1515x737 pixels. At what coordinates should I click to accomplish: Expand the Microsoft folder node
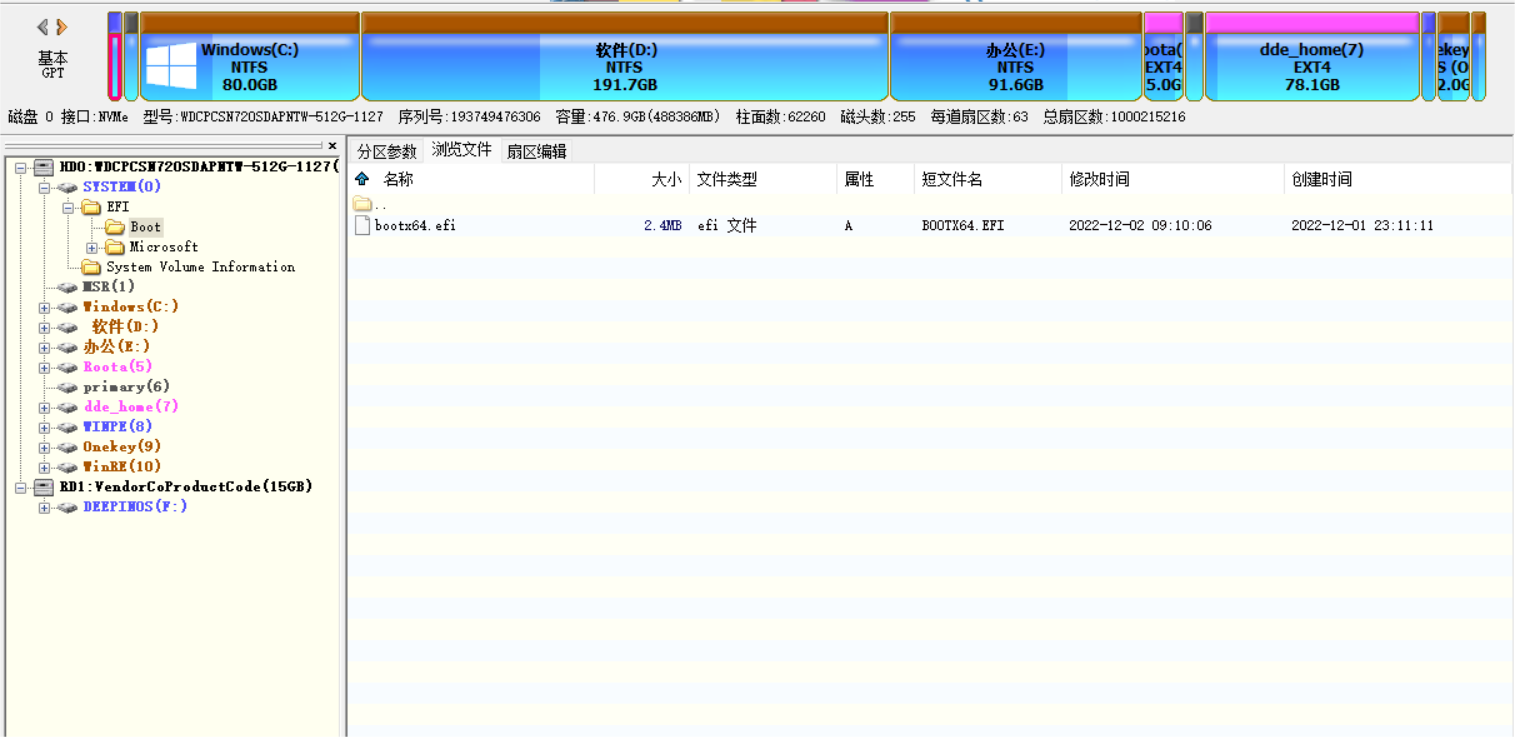[x=92, y=247]
